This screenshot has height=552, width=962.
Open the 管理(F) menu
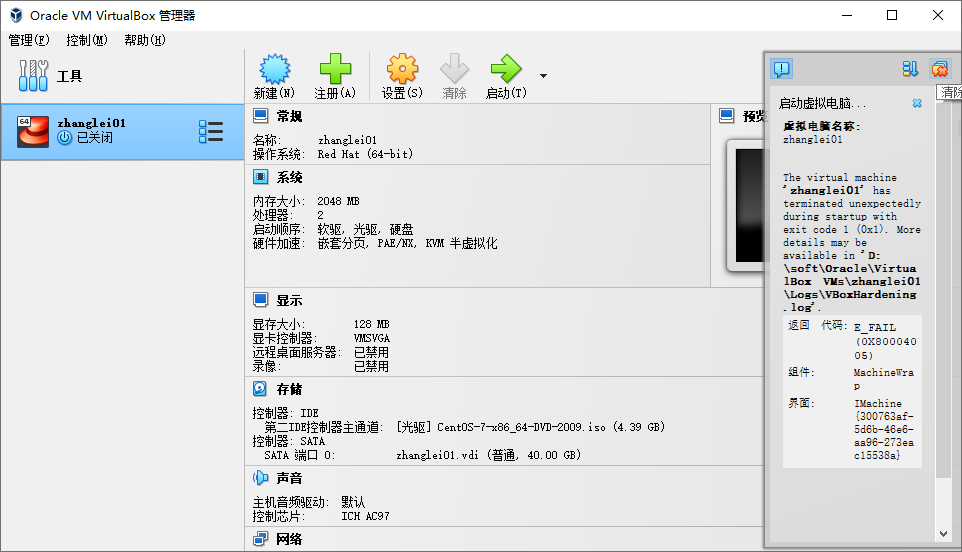(x=28, y=40)
